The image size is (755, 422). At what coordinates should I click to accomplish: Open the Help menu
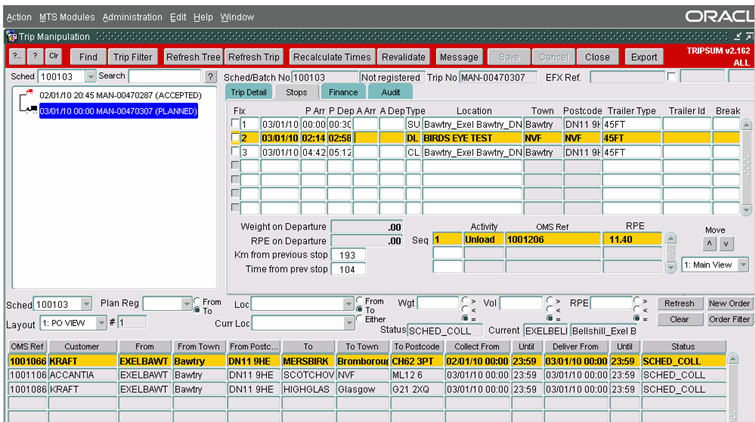pyautogui.click(x=203, y=17)
